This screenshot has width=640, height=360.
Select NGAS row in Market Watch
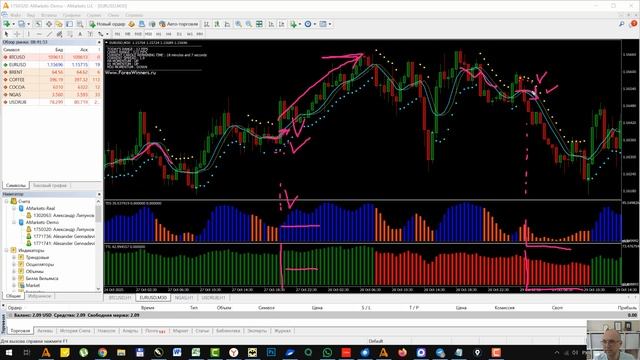[52, 94]
